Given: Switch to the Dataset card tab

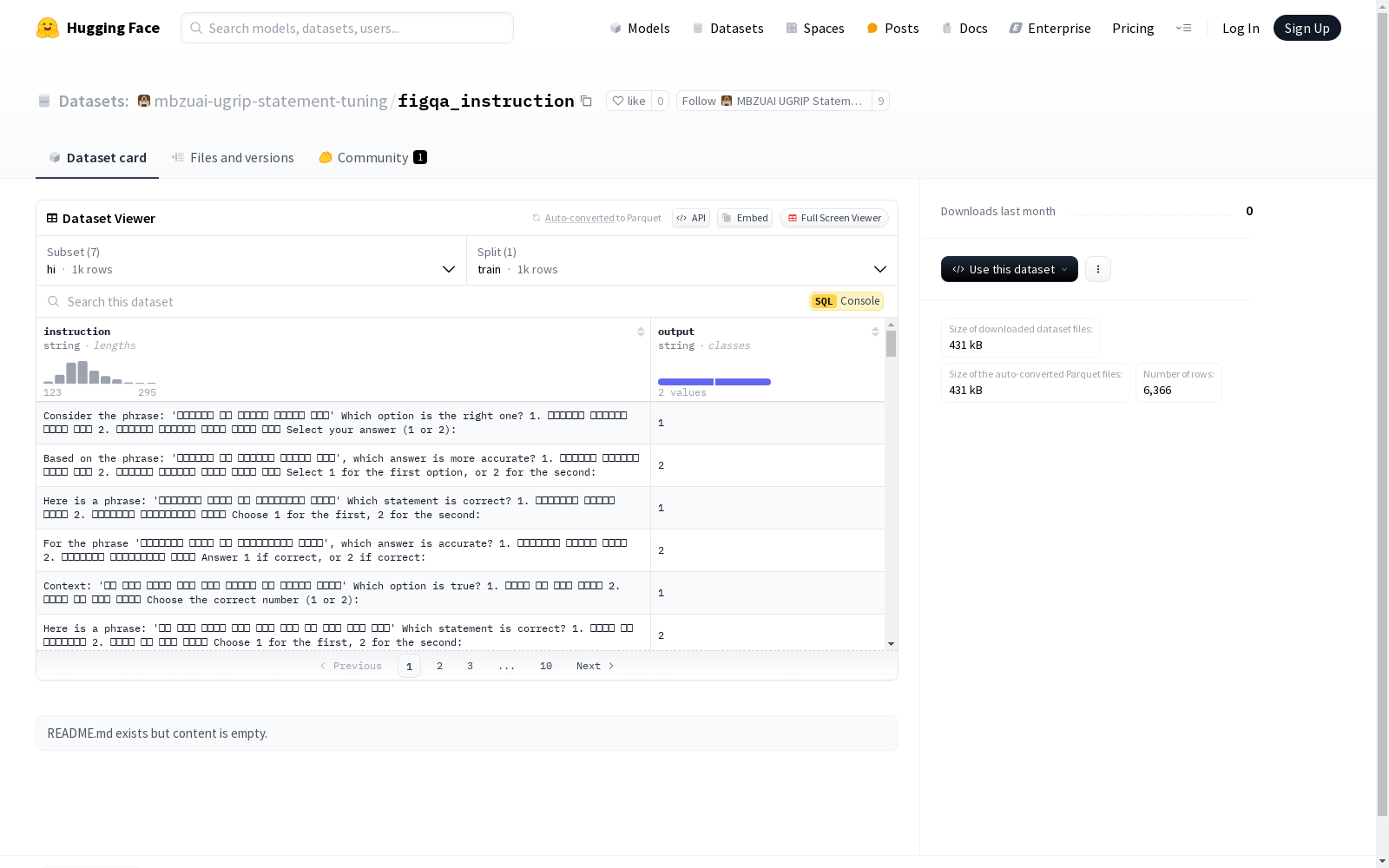Looking at the screenshot, I should (97, 157).
